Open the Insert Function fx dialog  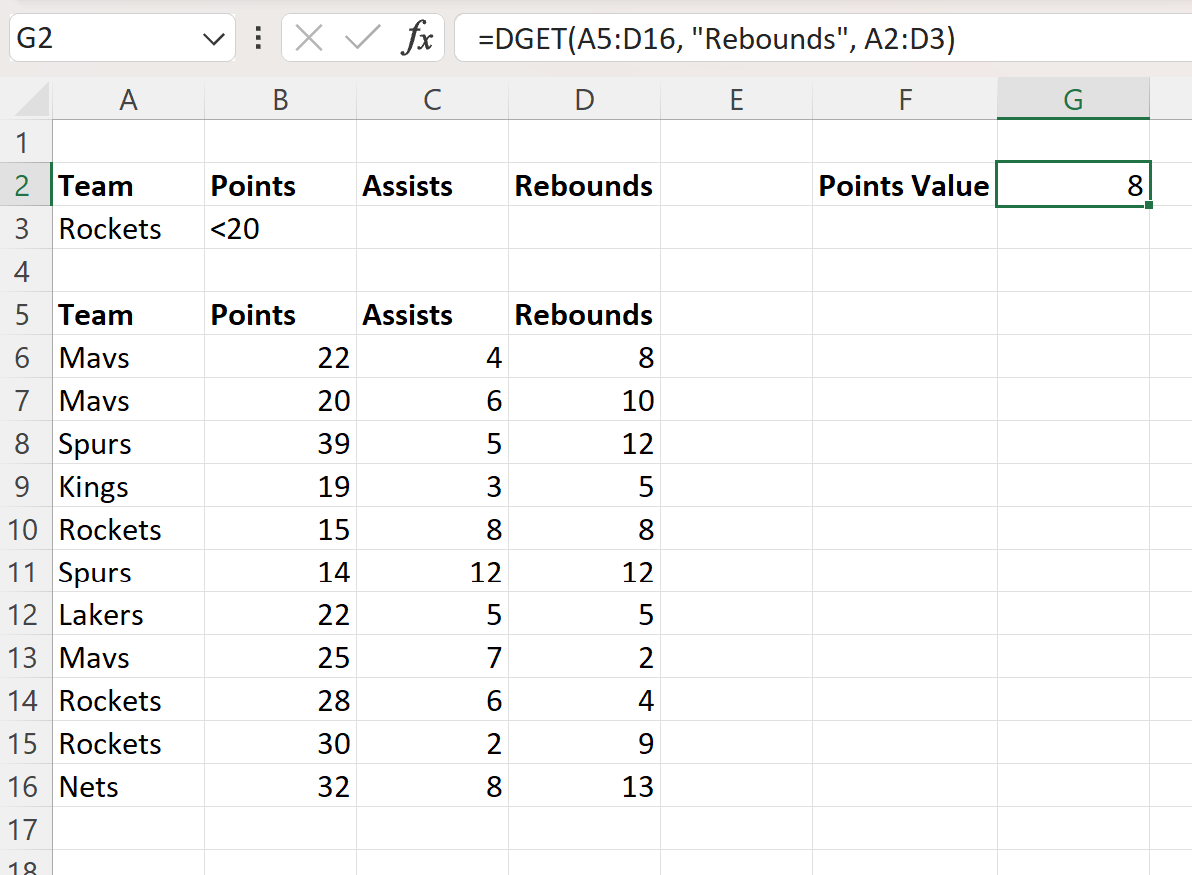pyautogui.click(x=417, y=37)
